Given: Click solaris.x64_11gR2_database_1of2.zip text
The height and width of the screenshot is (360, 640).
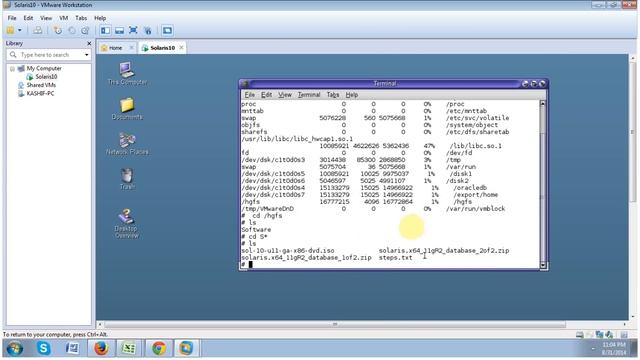Looking at the screenshot, I should (306, 258).
